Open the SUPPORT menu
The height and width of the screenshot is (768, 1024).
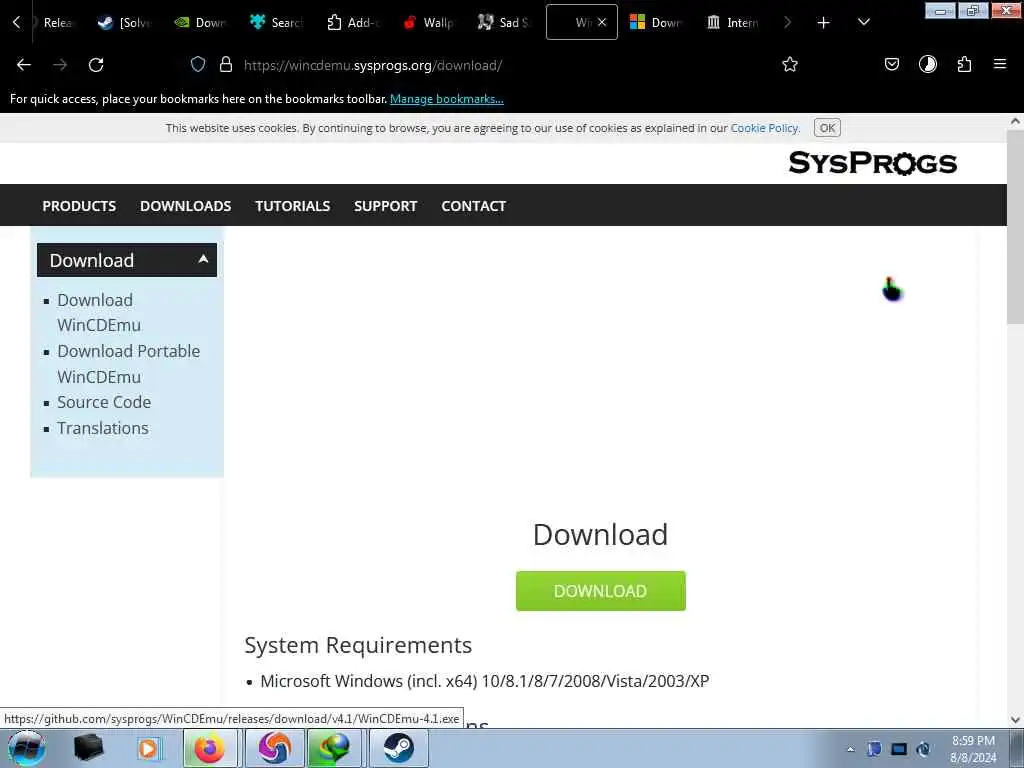tap(385, 206)
